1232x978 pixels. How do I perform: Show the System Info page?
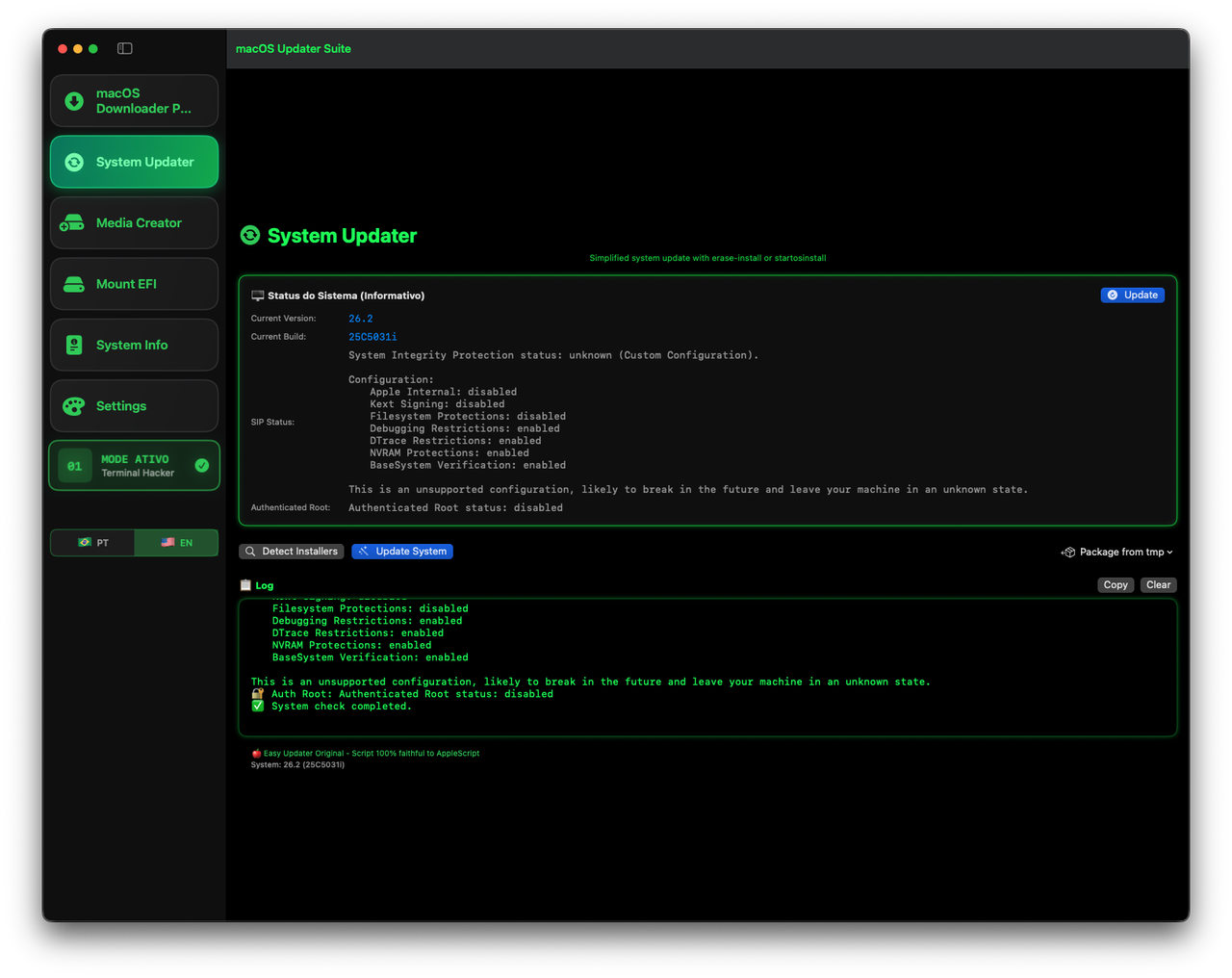[134, 345]
